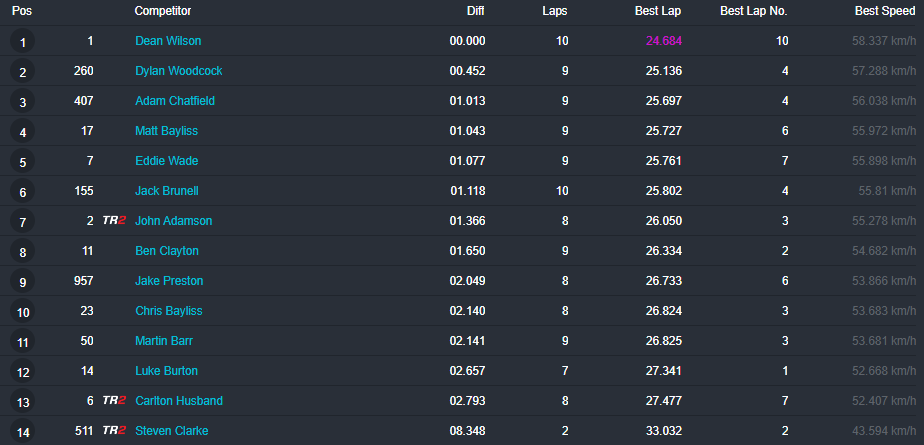Screen dimensions: 924x445
Task: Click the position 7 circle badge
Action: (x=22, y=222)
